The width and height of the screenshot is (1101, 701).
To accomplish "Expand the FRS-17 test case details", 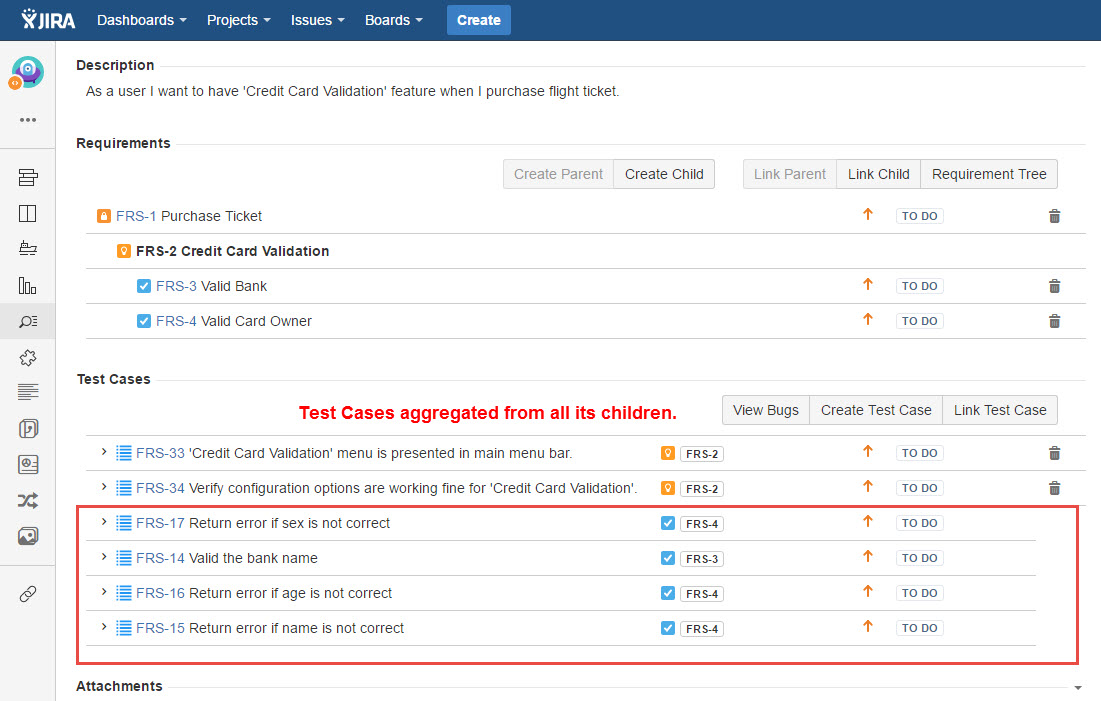I will (x=104, y=522).
